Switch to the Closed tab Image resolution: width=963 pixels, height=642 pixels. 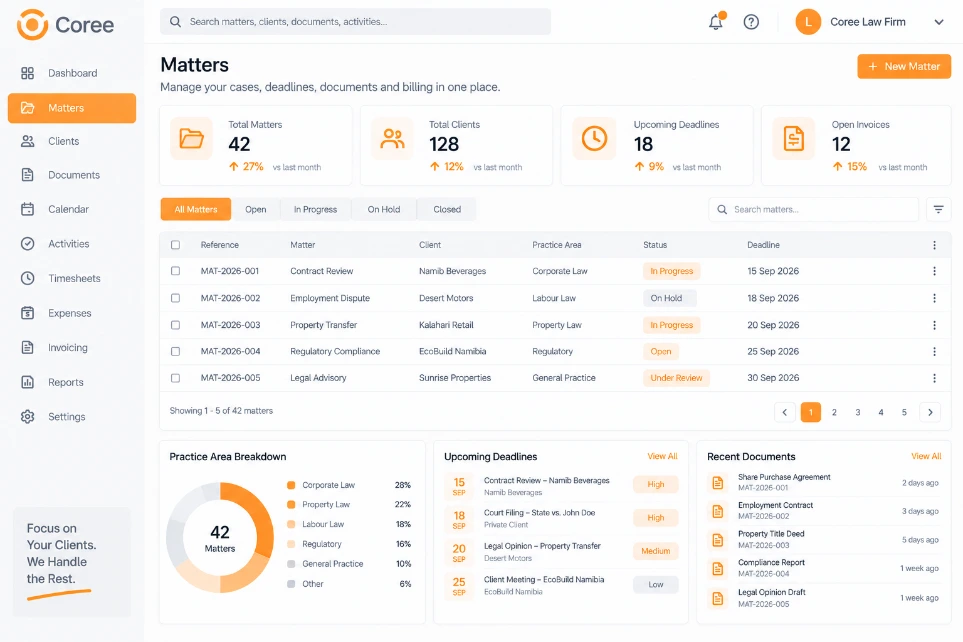pos(447,209)
